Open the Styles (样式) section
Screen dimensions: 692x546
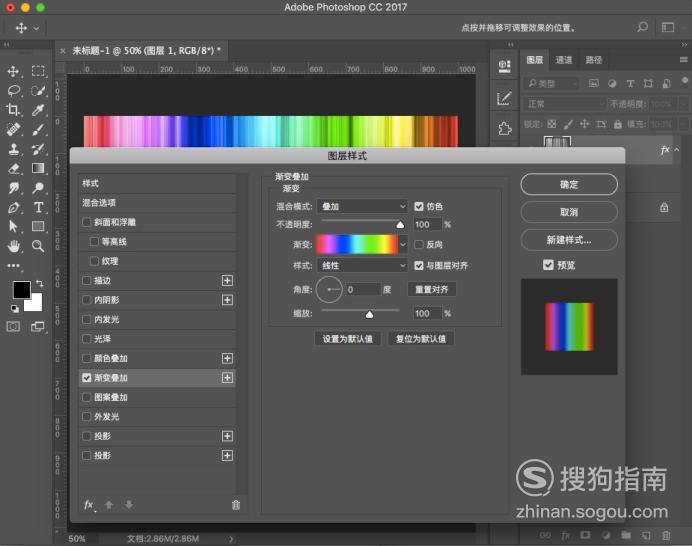[158, 183]
